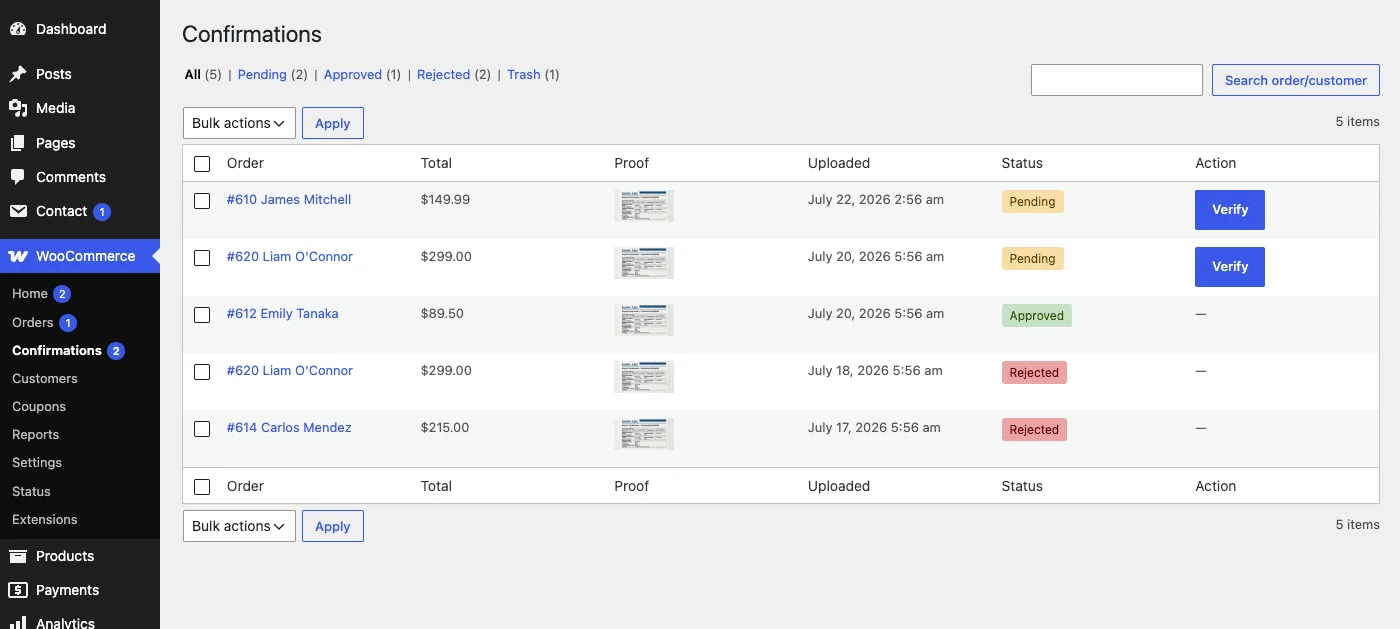
Task: Tick checkbox for pending #620 Liam O'Connor
Action: pos(202,258)
